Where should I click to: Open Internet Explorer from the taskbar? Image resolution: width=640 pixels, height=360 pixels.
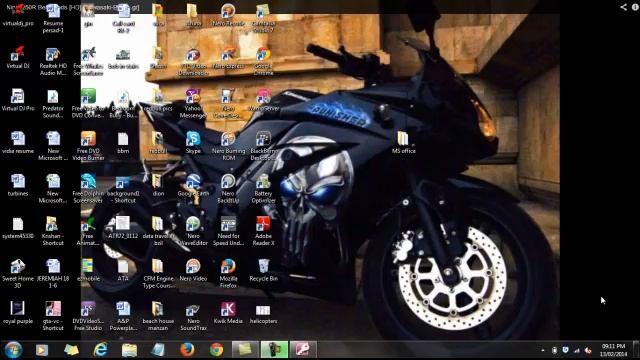pyautogui.click(x=100, y=350)
